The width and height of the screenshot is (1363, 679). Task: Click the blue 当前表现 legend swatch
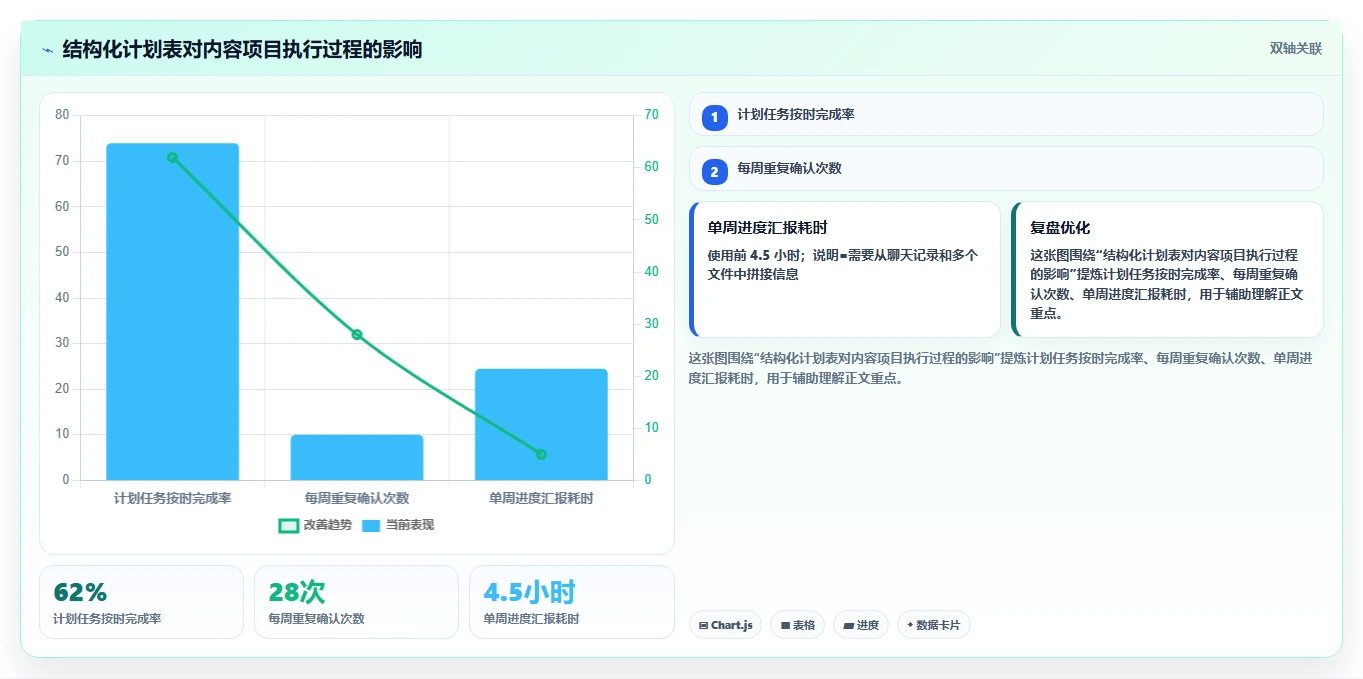click(371, 525)
